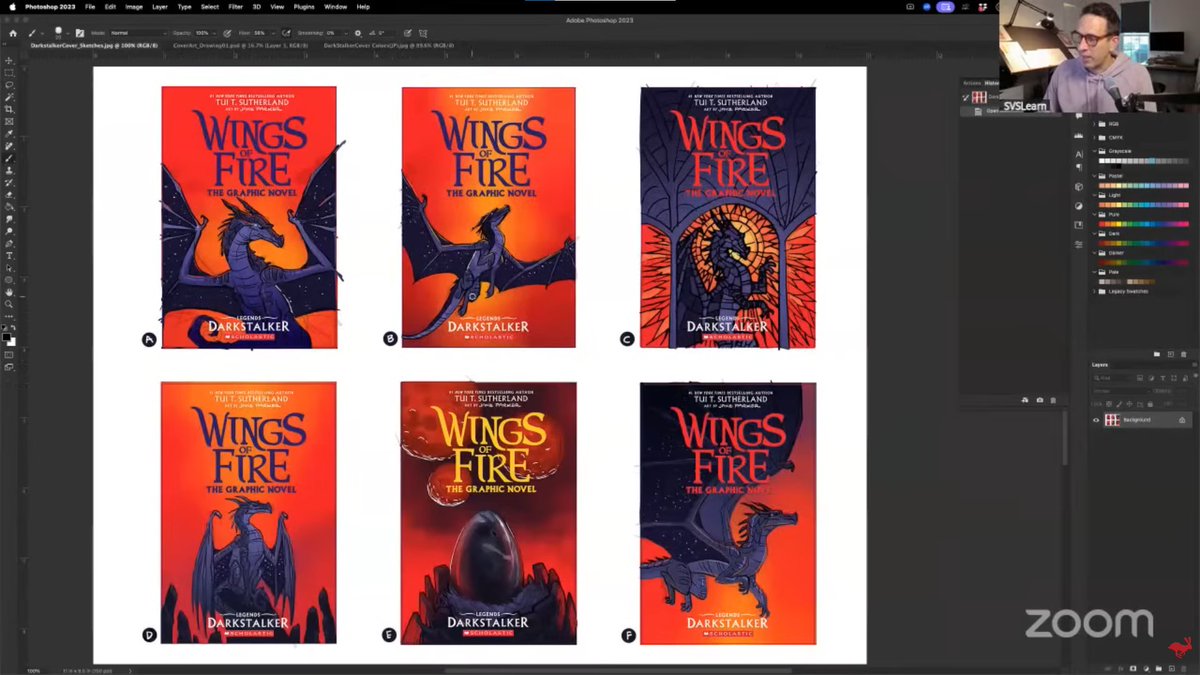The height and width of the screenshot is (675, 1200).
Task: Select the Move tool
Action: [x=9, y=60]
